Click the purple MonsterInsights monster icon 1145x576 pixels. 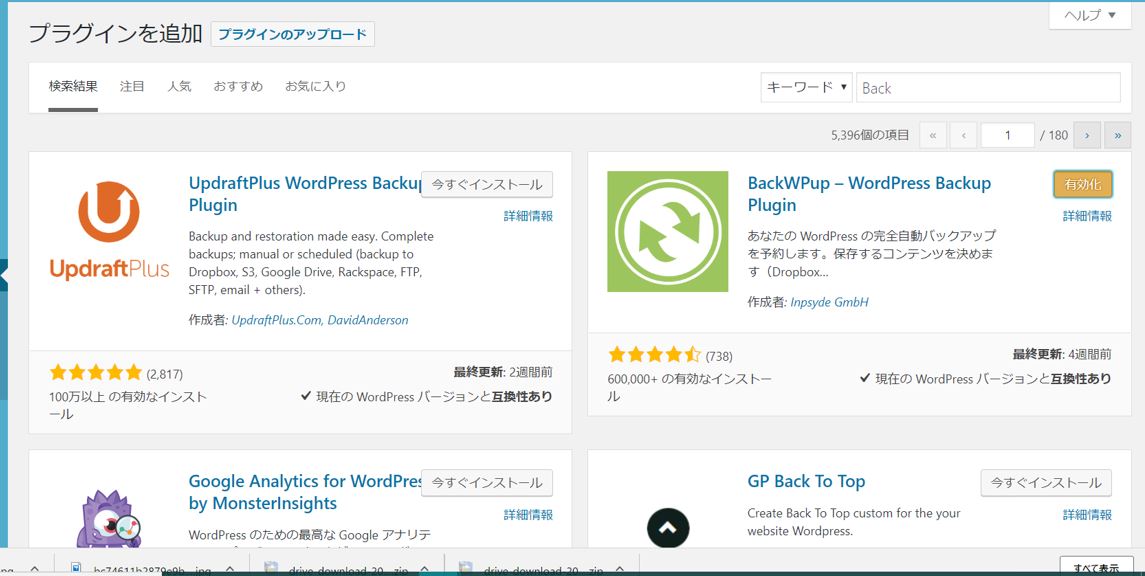click(108, 518)
